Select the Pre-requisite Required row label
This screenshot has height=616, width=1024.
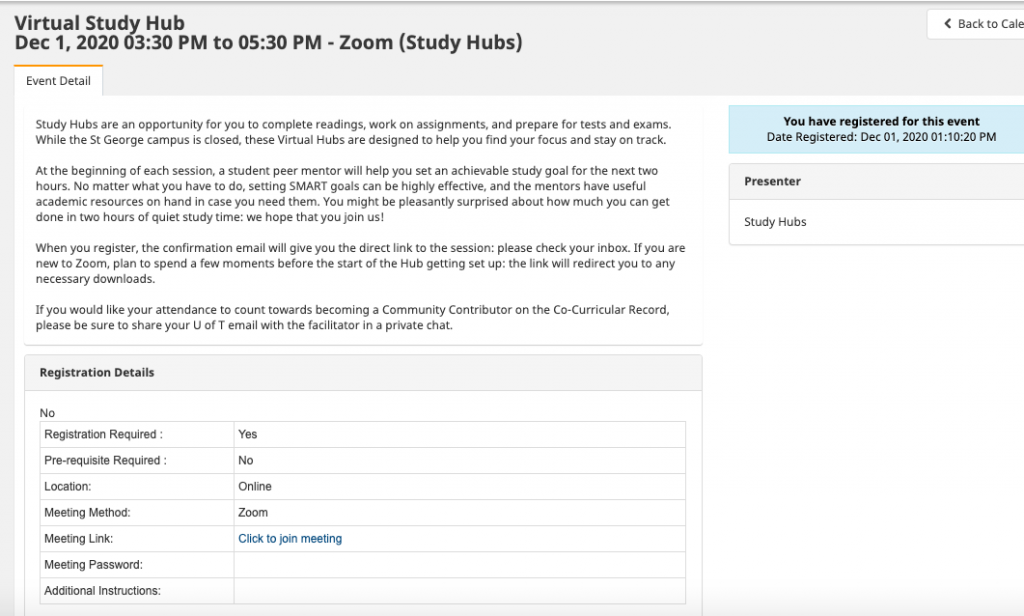pos(105,461)
